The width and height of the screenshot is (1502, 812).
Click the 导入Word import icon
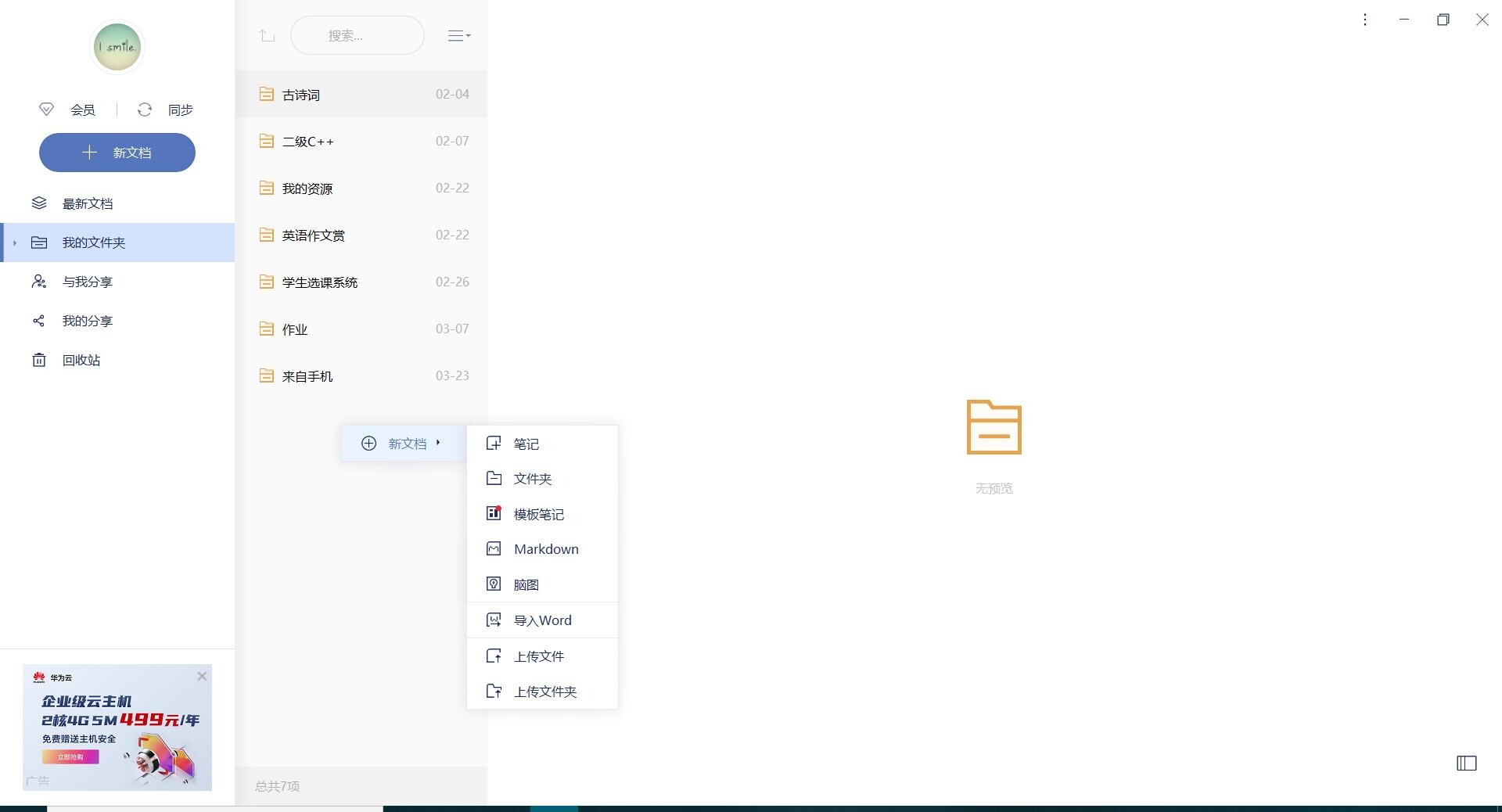click(494, 620)
